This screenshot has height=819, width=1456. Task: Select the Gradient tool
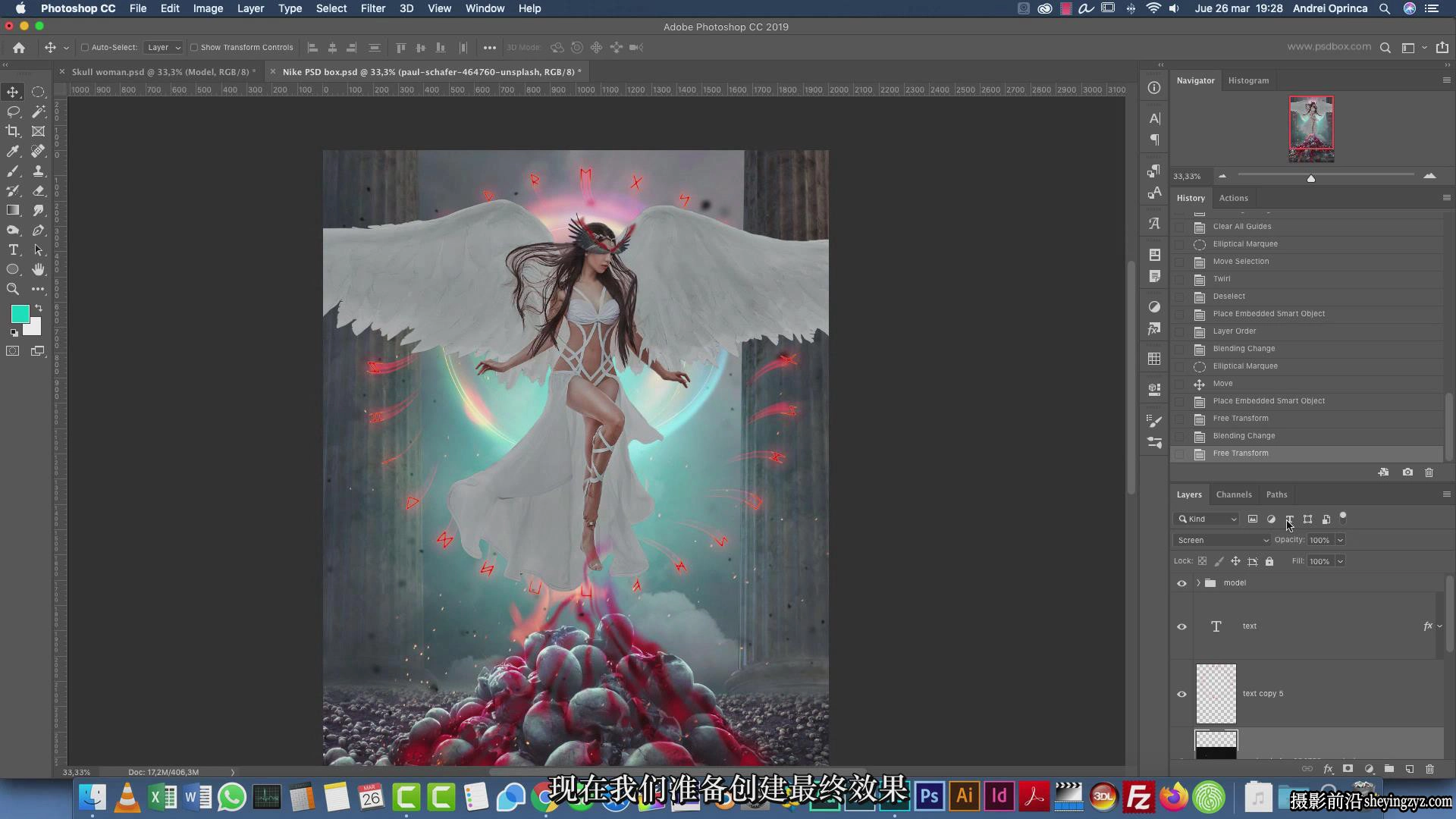[x=13, y=210]
